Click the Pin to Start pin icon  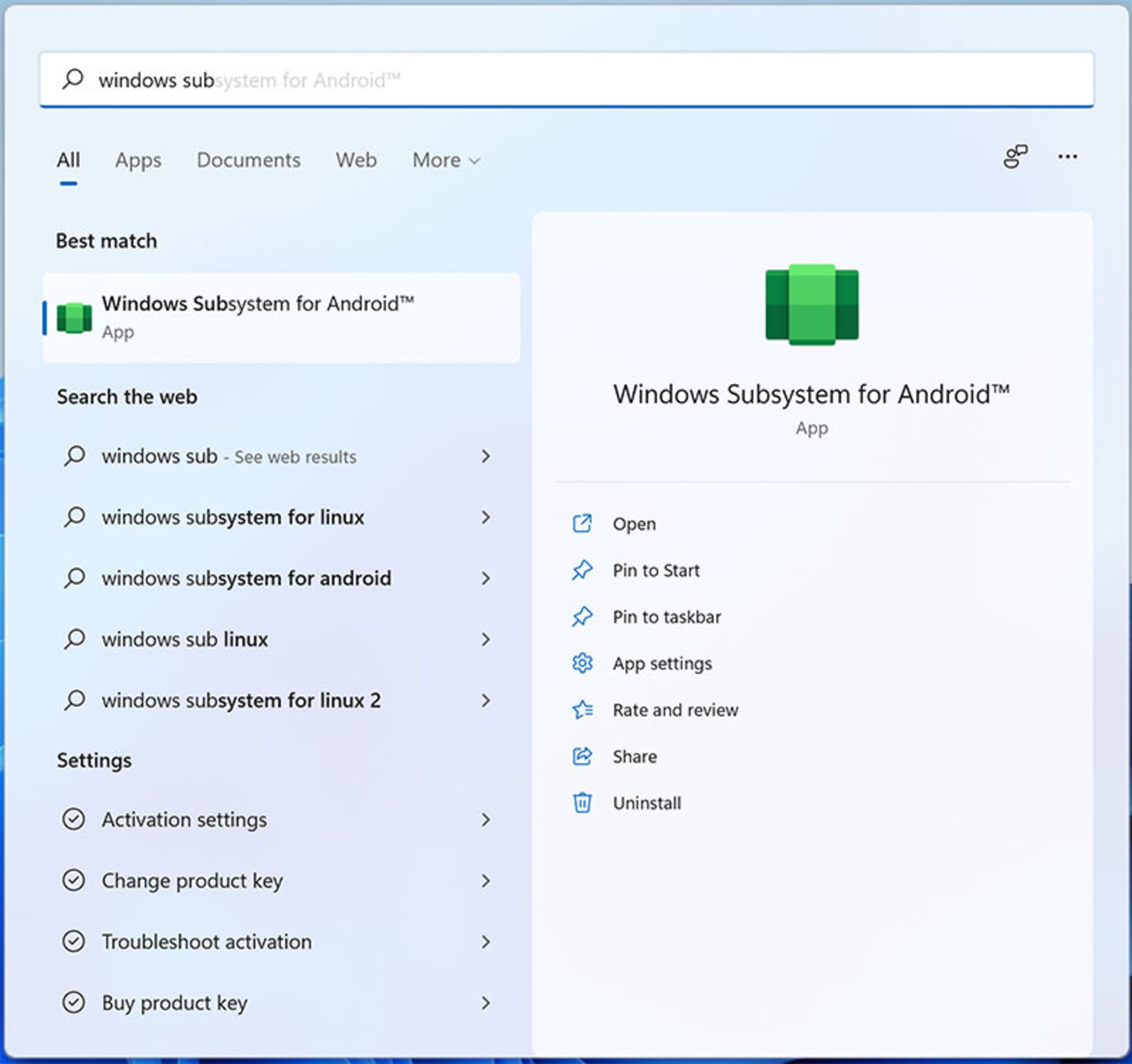coord(582,570)
